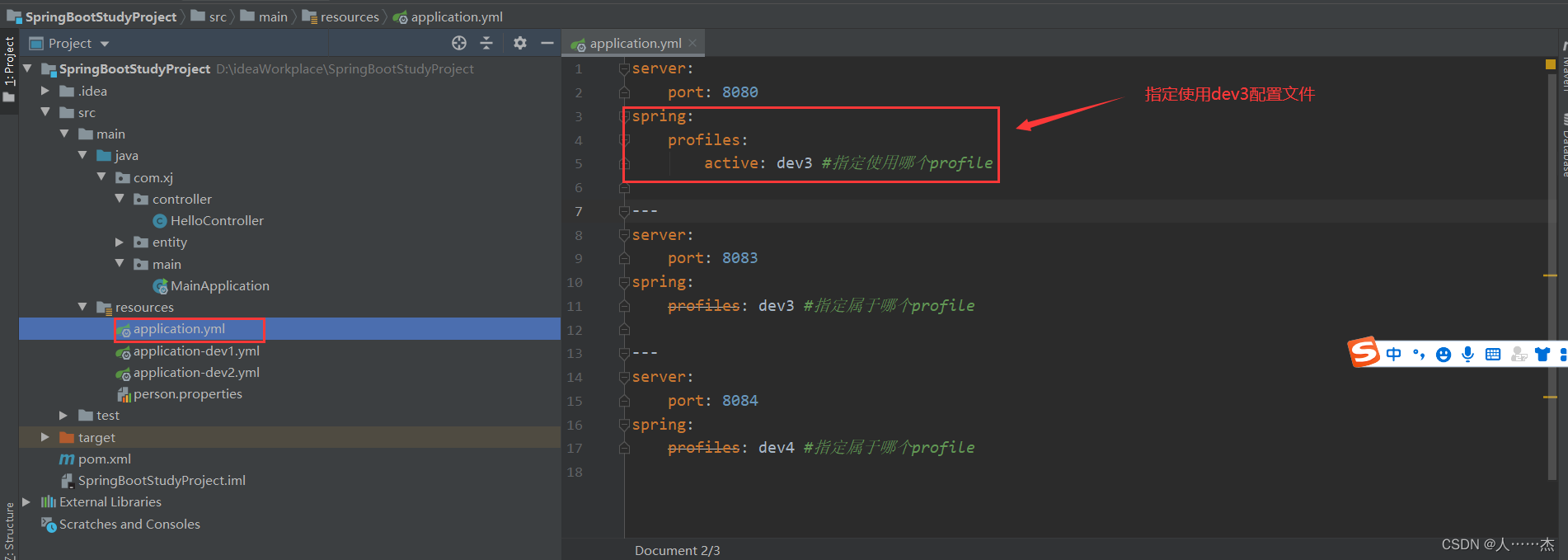Click the locate/select opened file target icon
The width and height of the screenshot is (1568, 560).
tap(459, 43)
